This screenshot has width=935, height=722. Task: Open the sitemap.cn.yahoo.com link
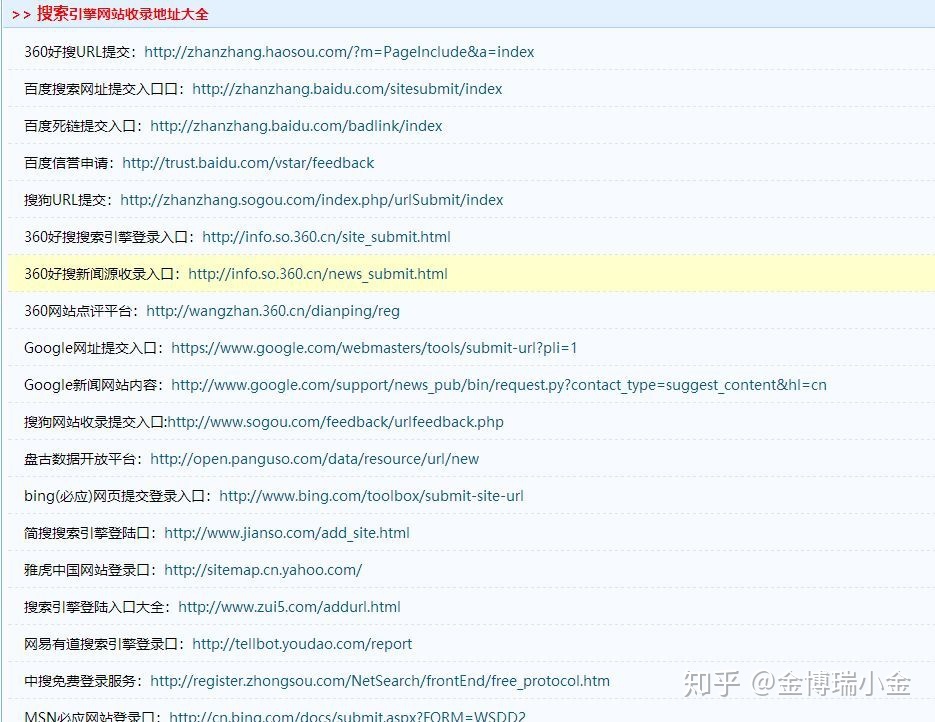click(263, 570)
